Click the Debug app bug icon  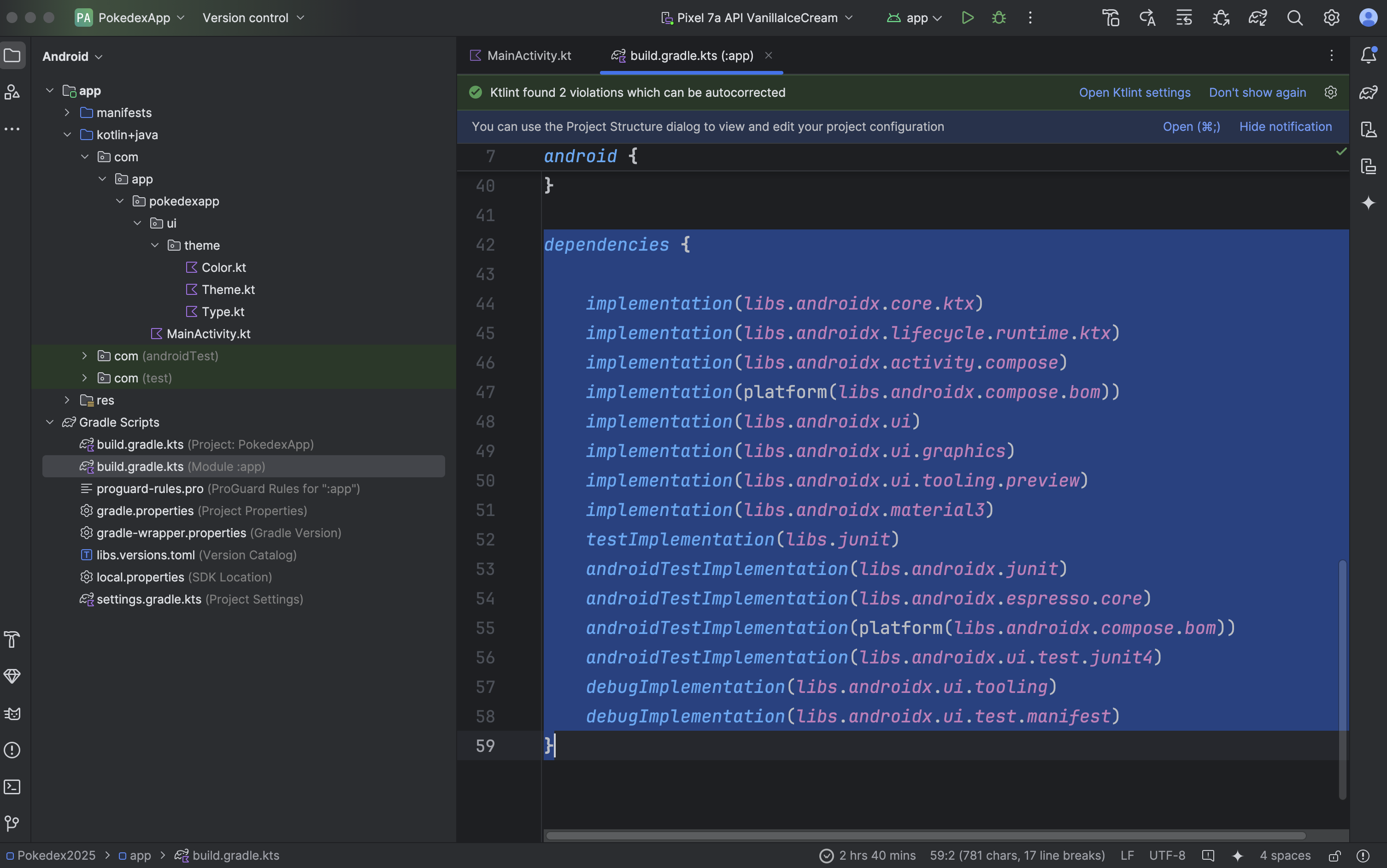coord(999,18)
